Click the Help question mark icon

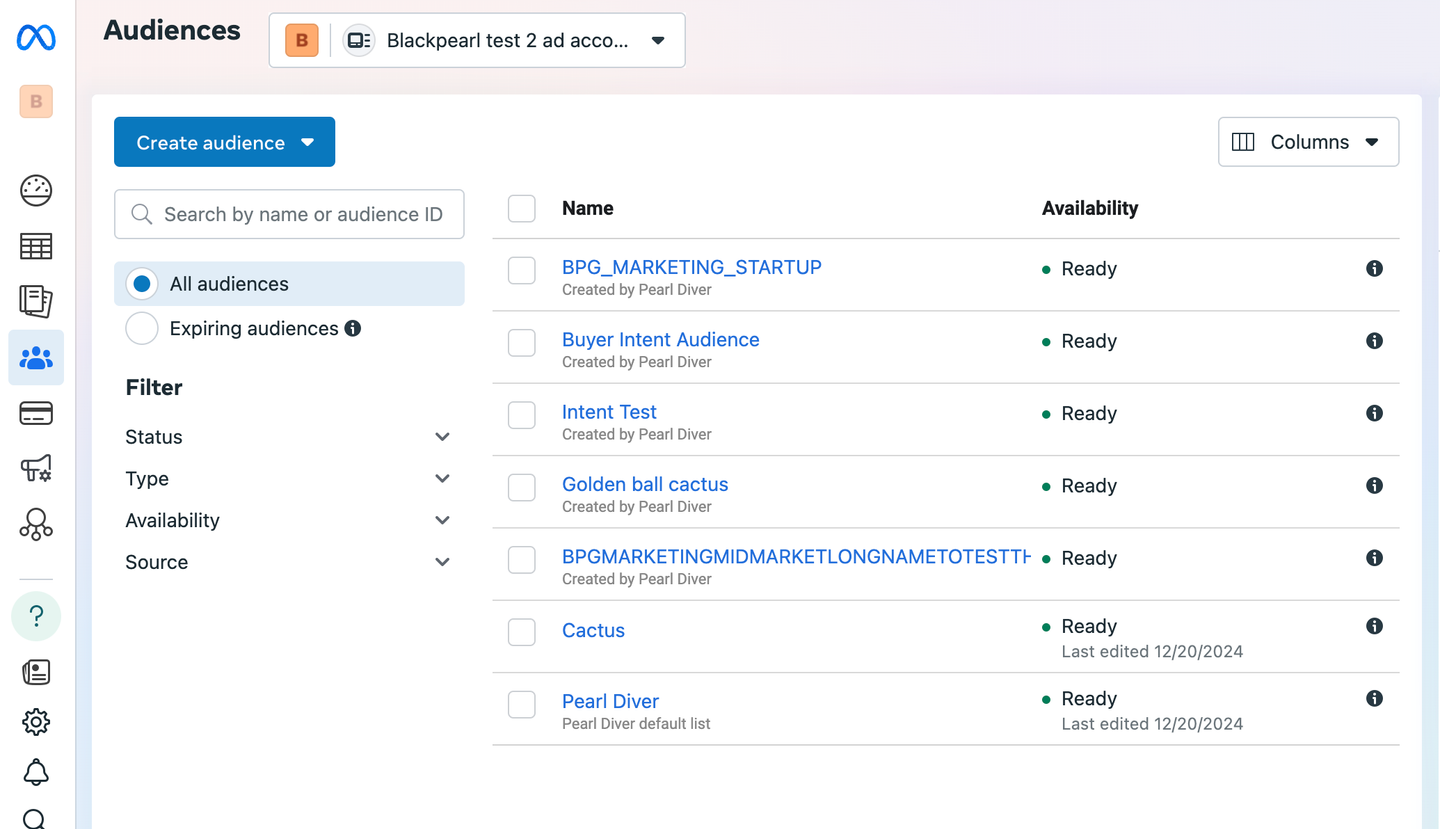pyautogui.click(x=36, y=617)
